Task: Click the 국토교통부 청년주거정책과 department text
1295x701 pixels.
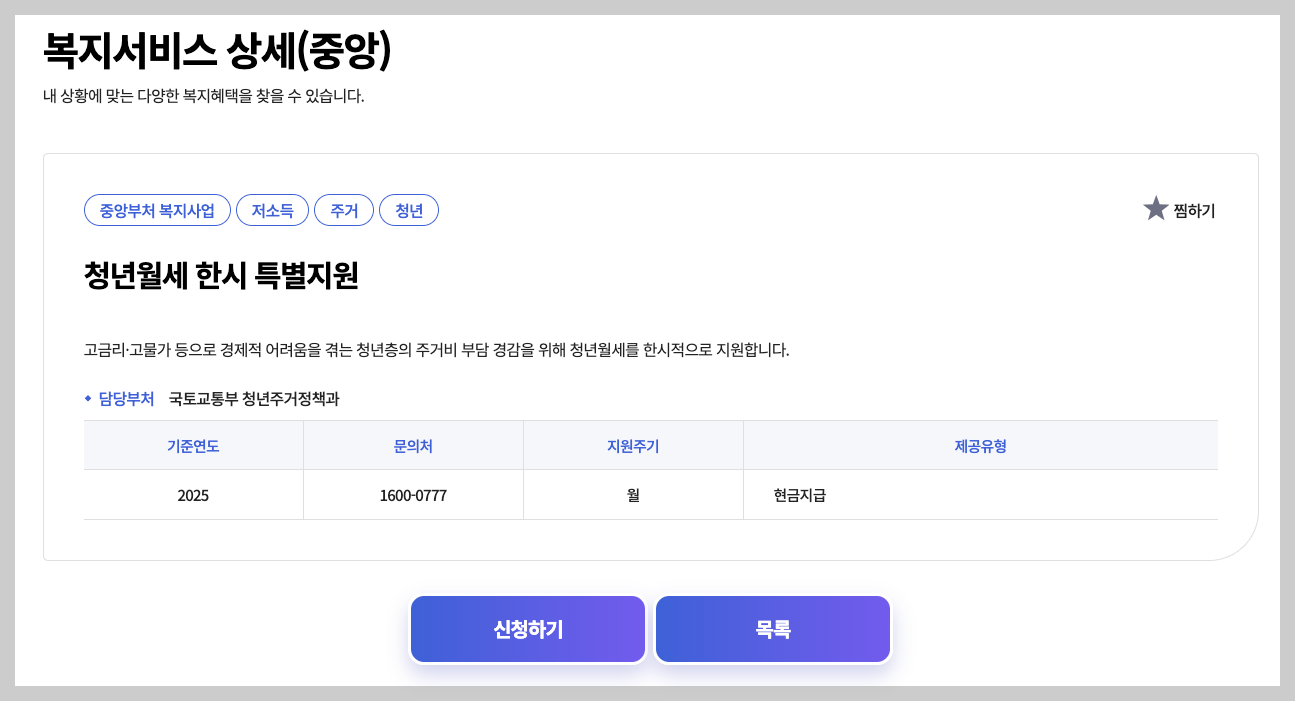Action: tap(255, 397)
